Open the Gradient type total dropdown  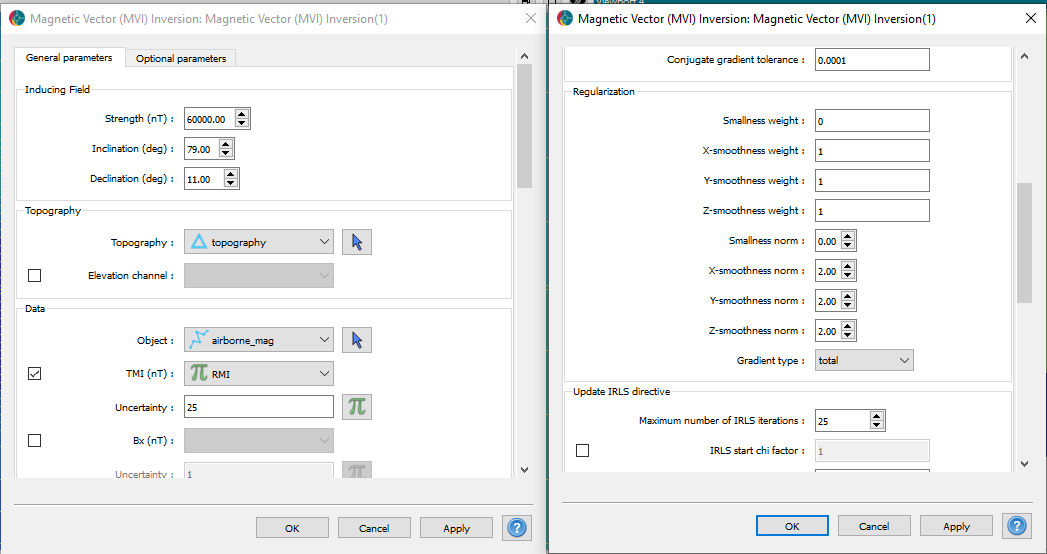[x=864, y=360]
